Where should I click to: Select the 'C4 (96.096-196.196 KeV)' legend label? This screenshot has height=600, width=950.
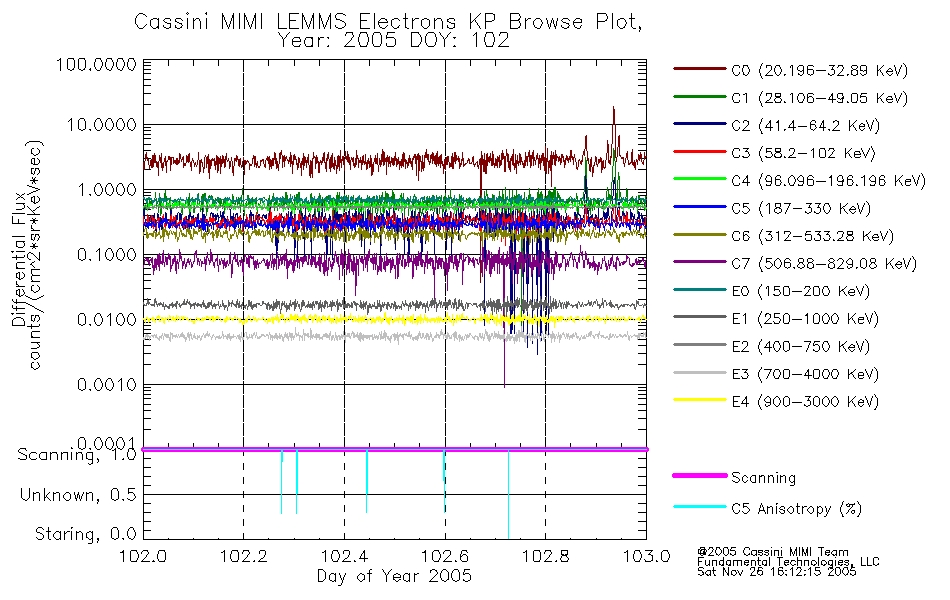tap(829, 181)
